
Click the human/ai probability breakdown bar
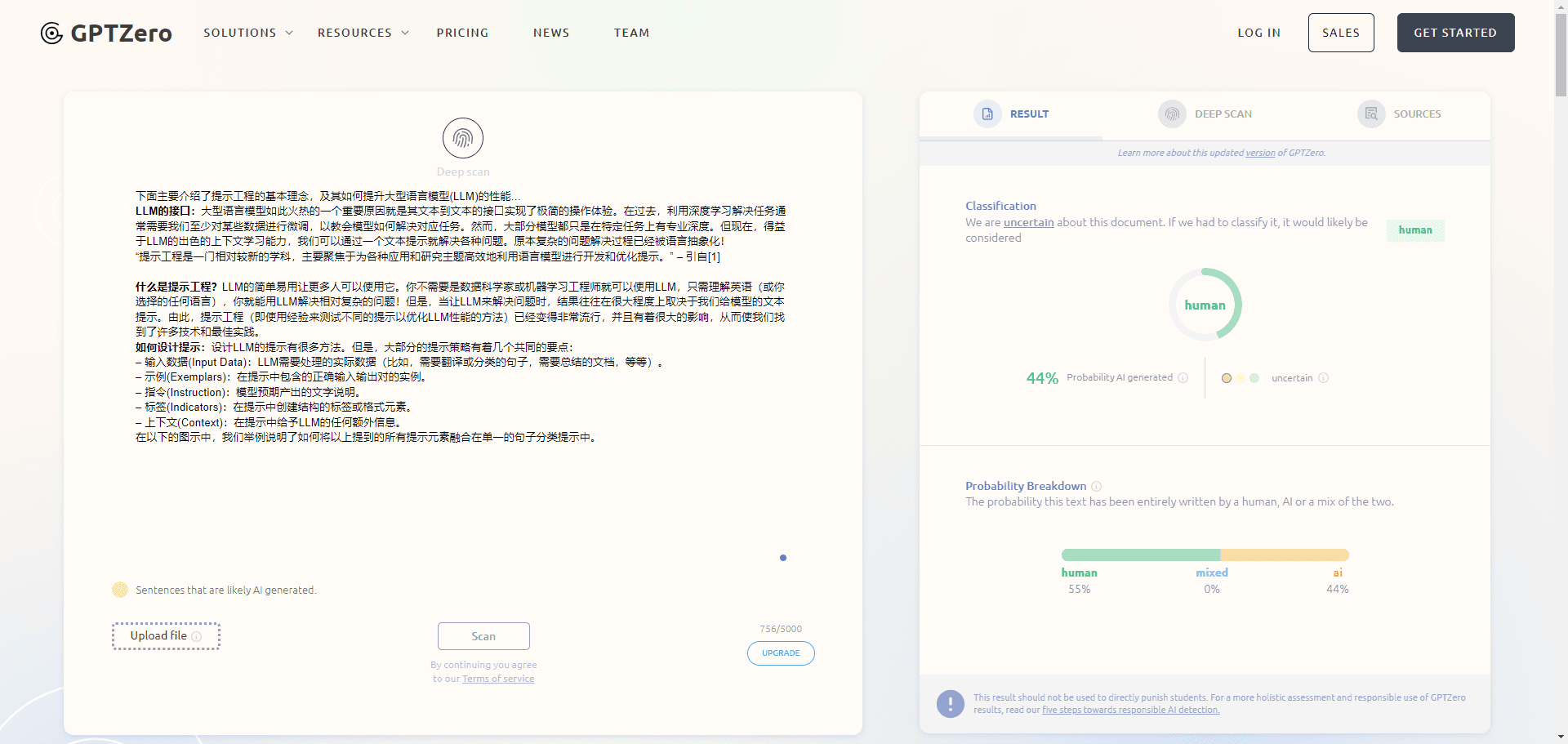pyautogui.click(x=1205, y=555)
